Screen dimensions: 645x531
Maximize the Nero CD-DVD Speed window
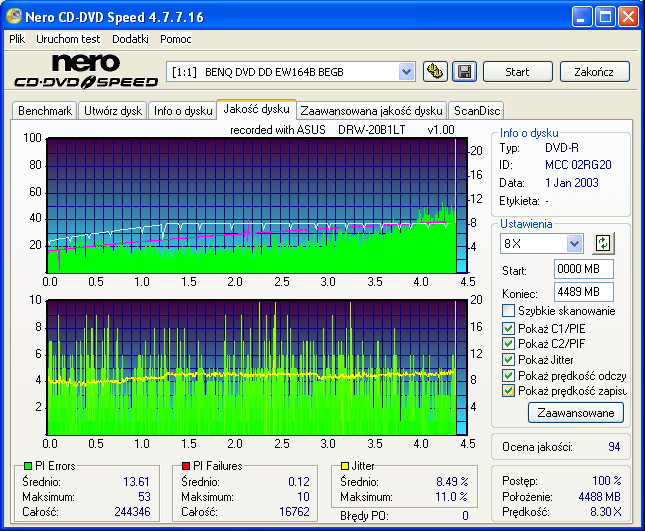605,17
